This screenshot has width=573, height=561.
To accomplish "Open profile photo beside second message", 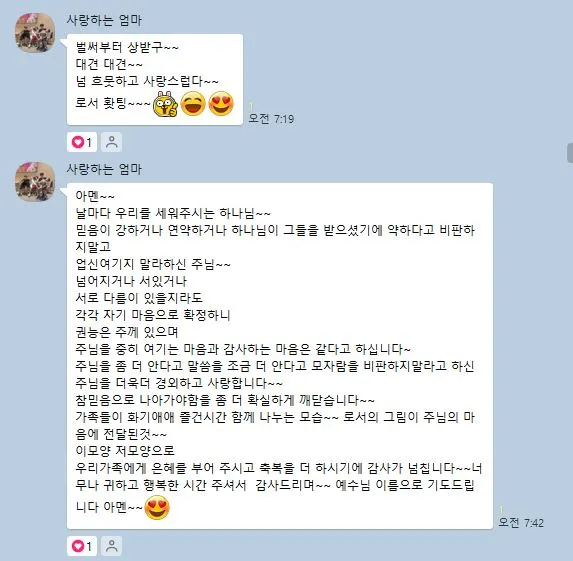I will (x=35, y=182).
